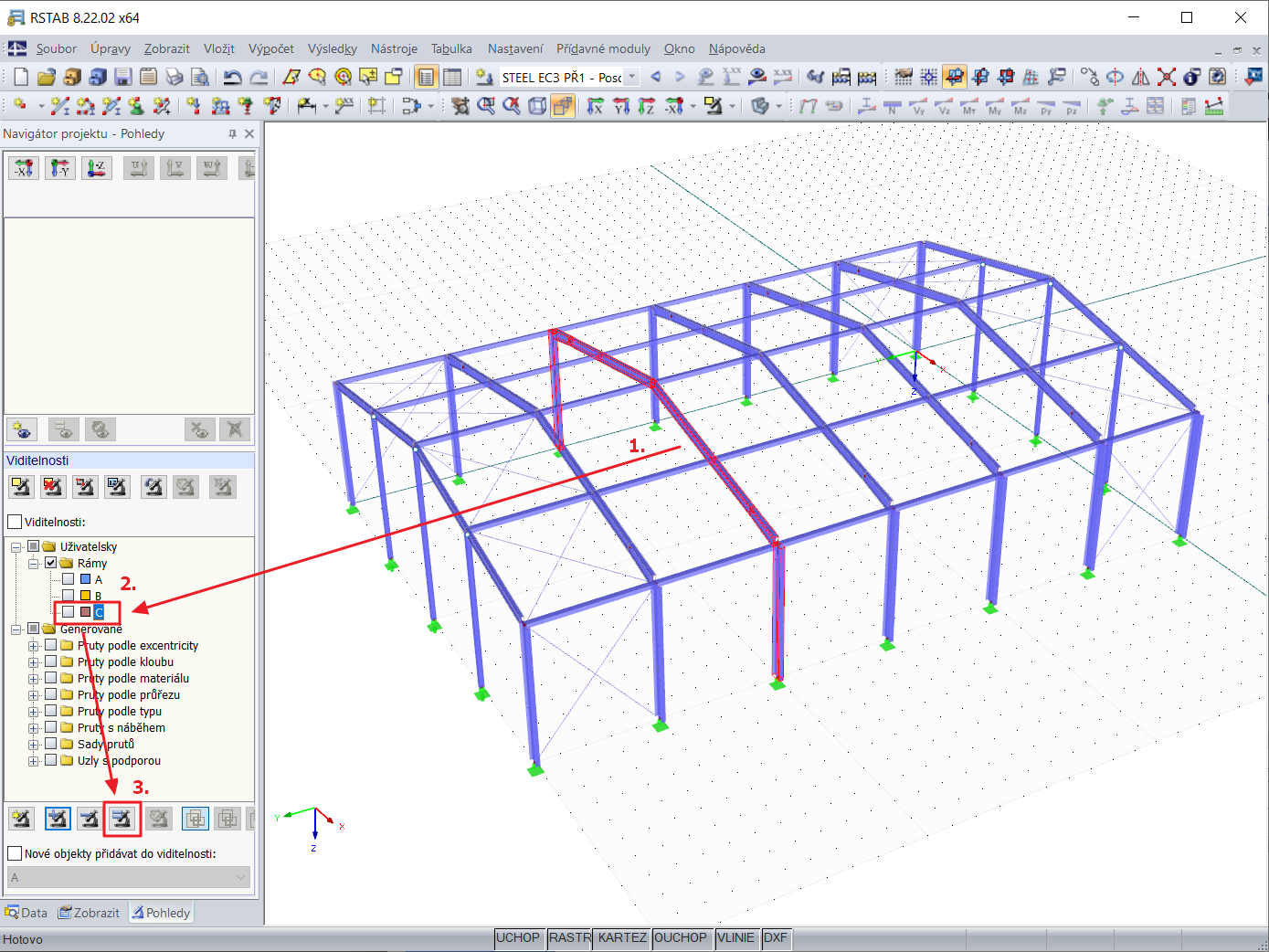
Task: Select the view in -Z direction icon
Action: tap(96, 168)
